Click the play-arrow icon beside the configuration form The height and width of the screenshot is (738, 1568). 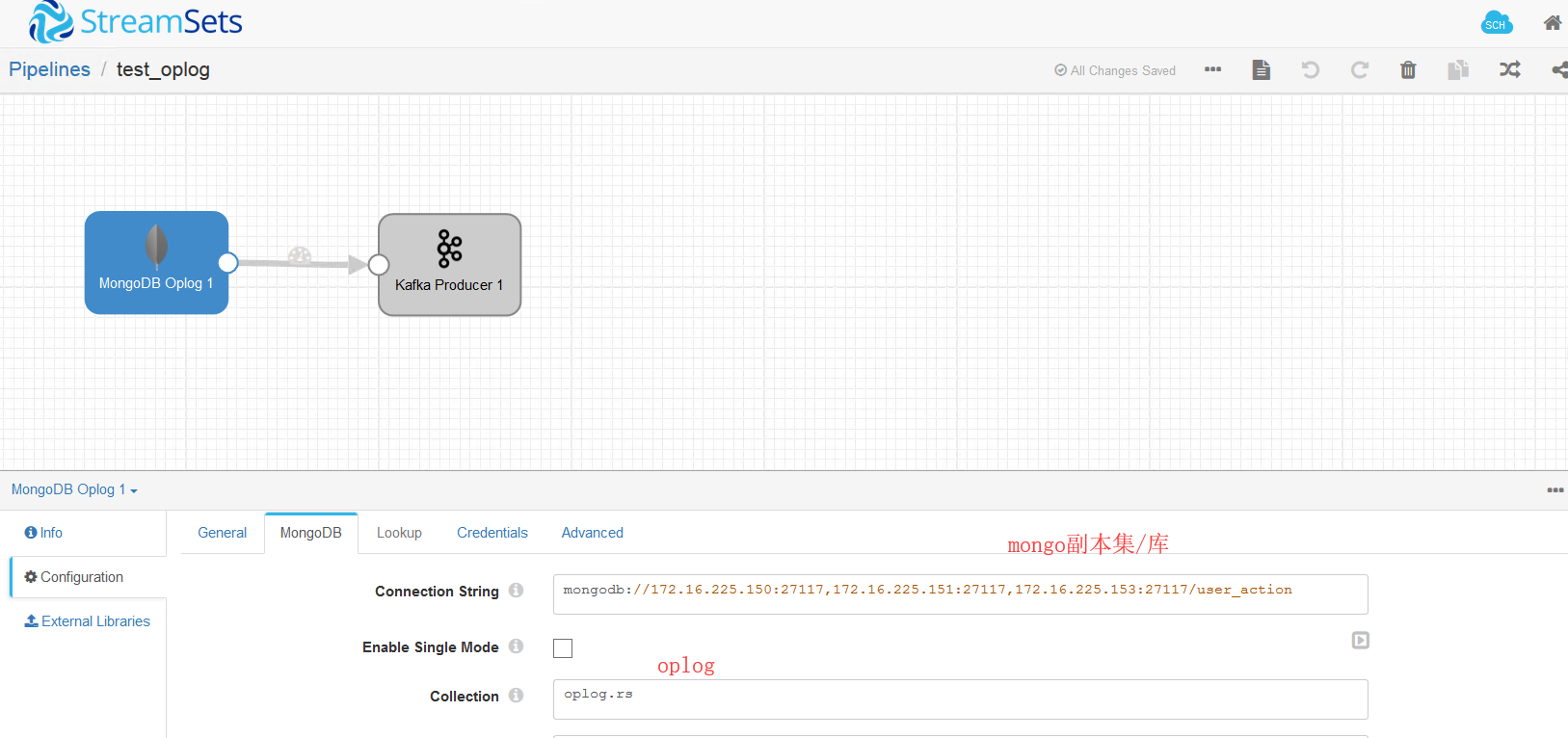(x=1360, y=640)
